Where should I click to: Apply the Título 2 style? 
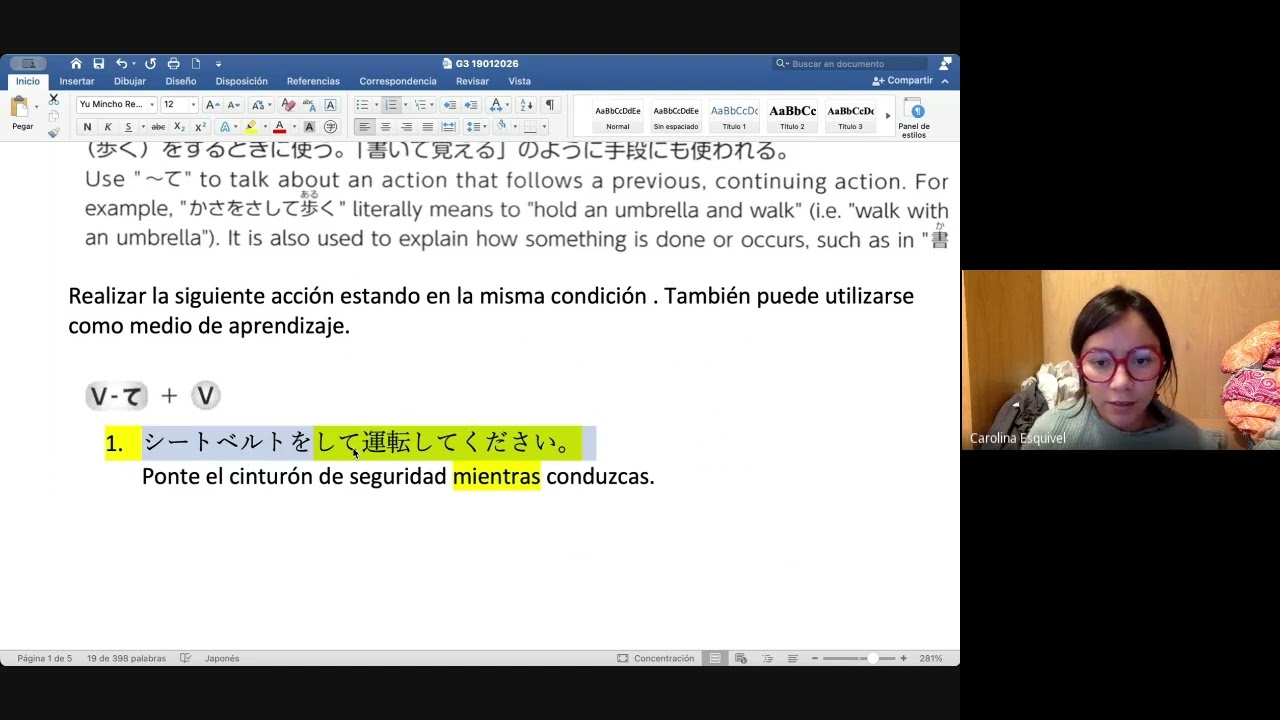792,116
